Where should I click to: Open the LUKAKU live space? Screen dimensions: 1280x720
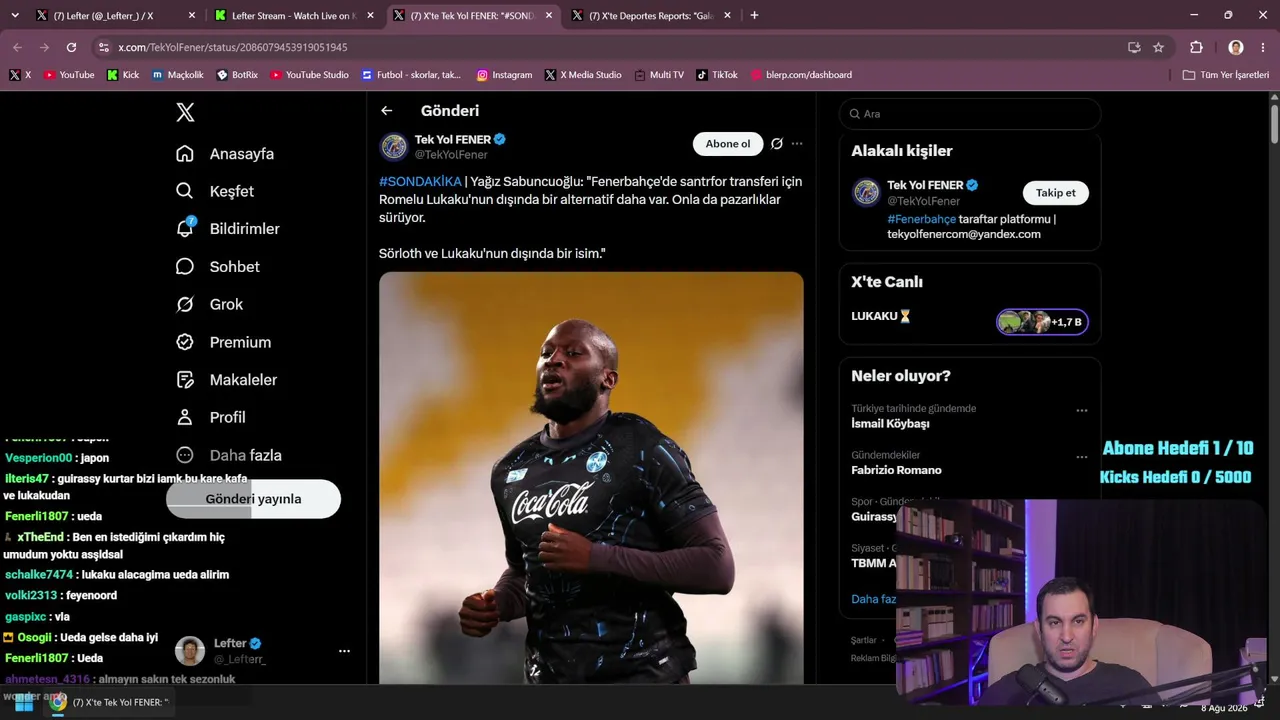point(969,321)
